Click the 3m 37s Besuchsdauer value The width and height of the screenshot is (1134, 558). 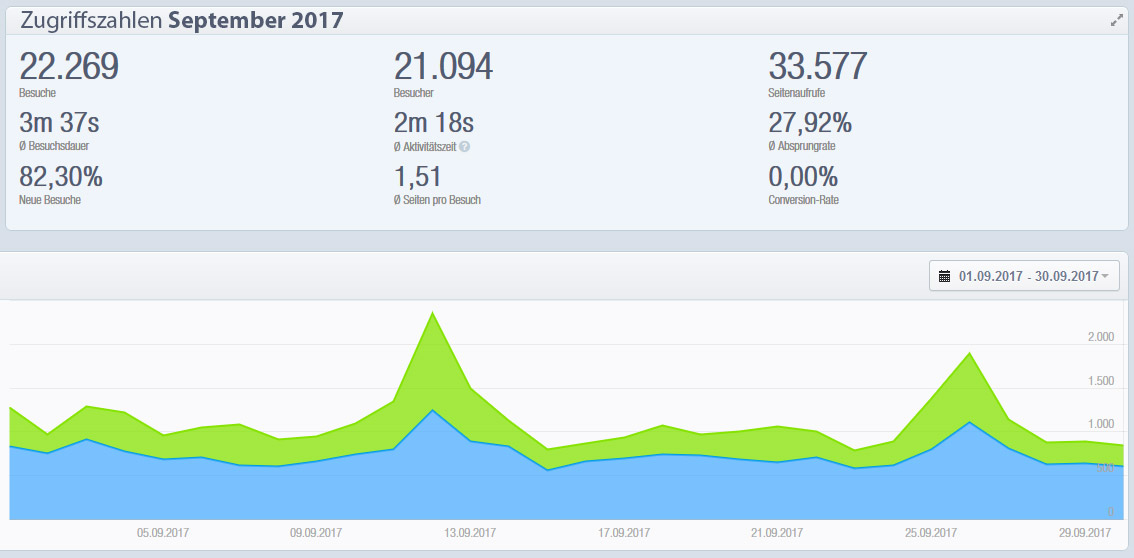tap(59, 124)
